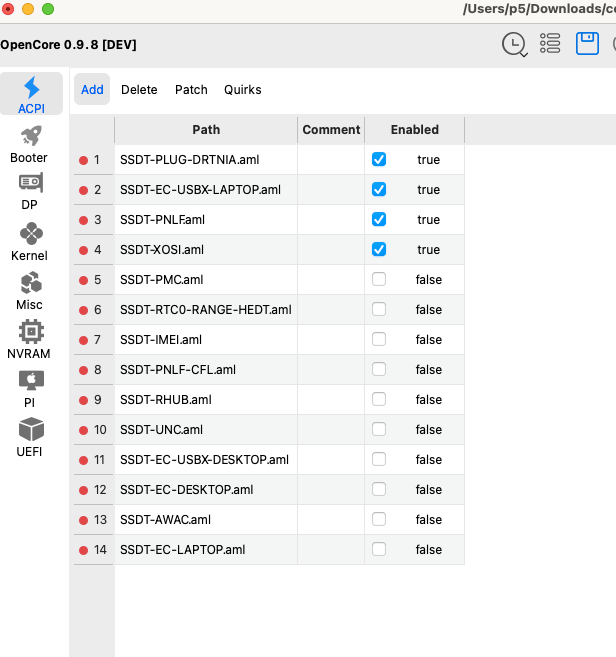Select the DP sidebar icon
Viewport: 616px width, 657px height.
click(30, 191)
